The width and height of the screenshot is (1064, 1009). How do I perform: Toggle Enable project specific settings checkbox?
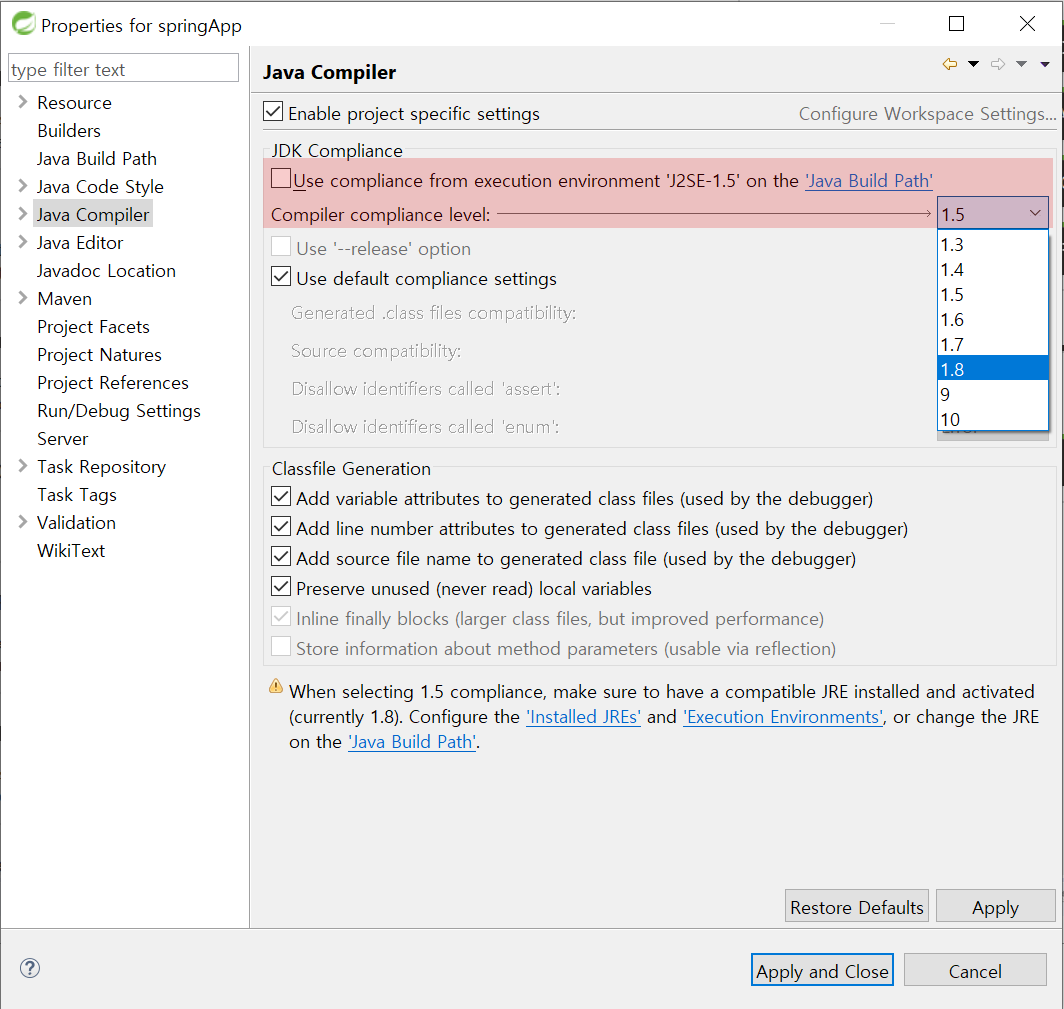[273, 111]
